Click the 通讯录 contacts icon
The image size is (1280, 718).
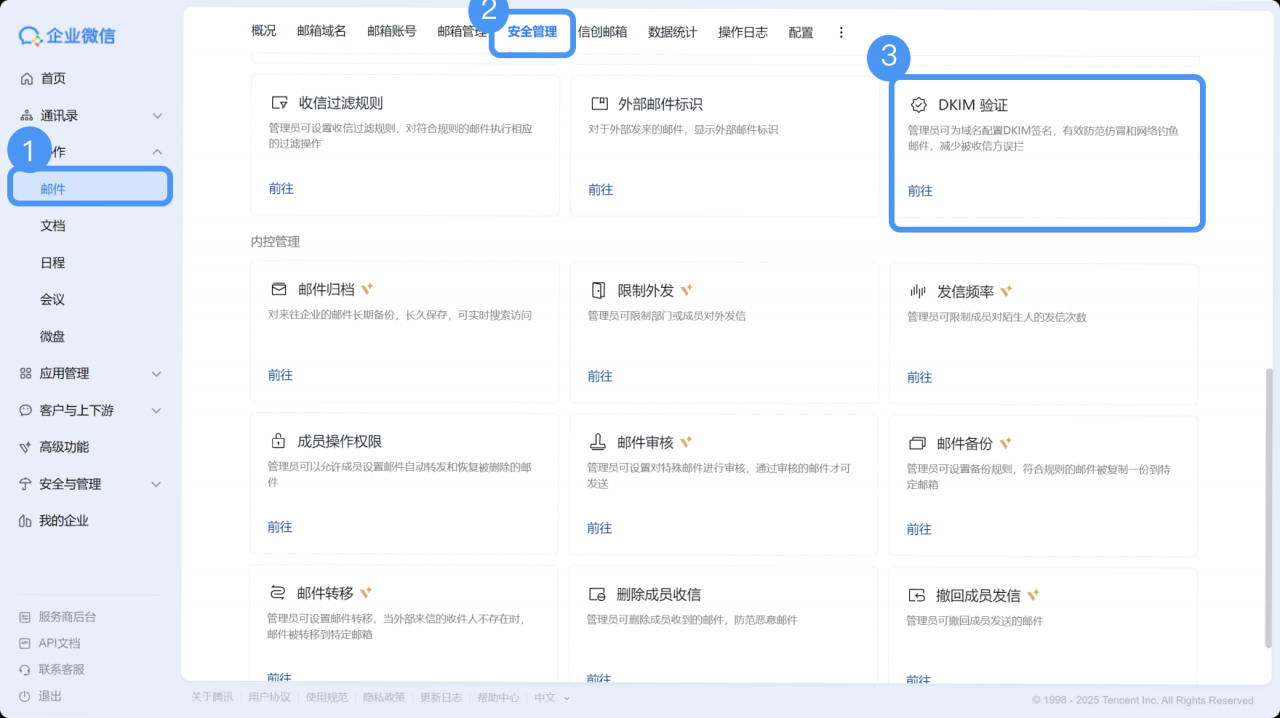[26, 116]
